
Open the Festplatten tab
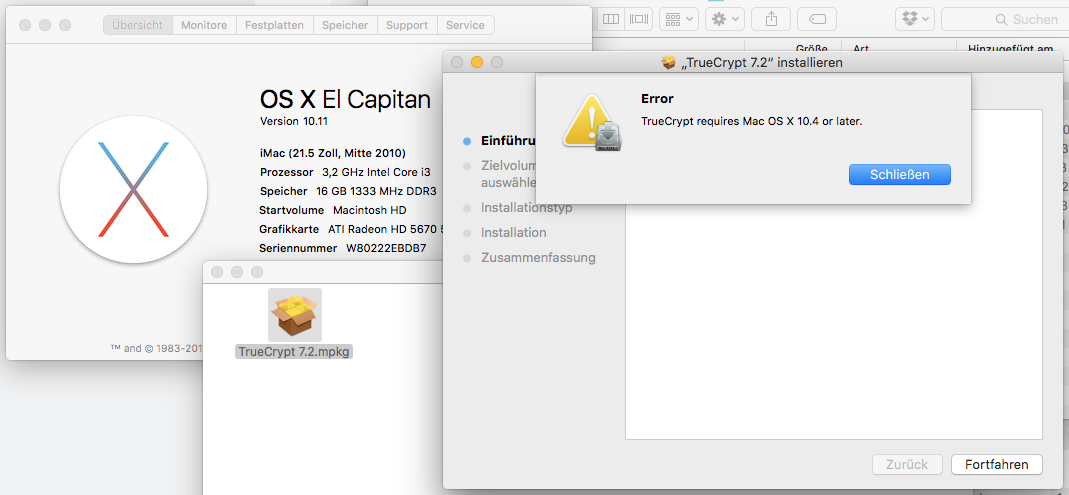click(275, 25)
